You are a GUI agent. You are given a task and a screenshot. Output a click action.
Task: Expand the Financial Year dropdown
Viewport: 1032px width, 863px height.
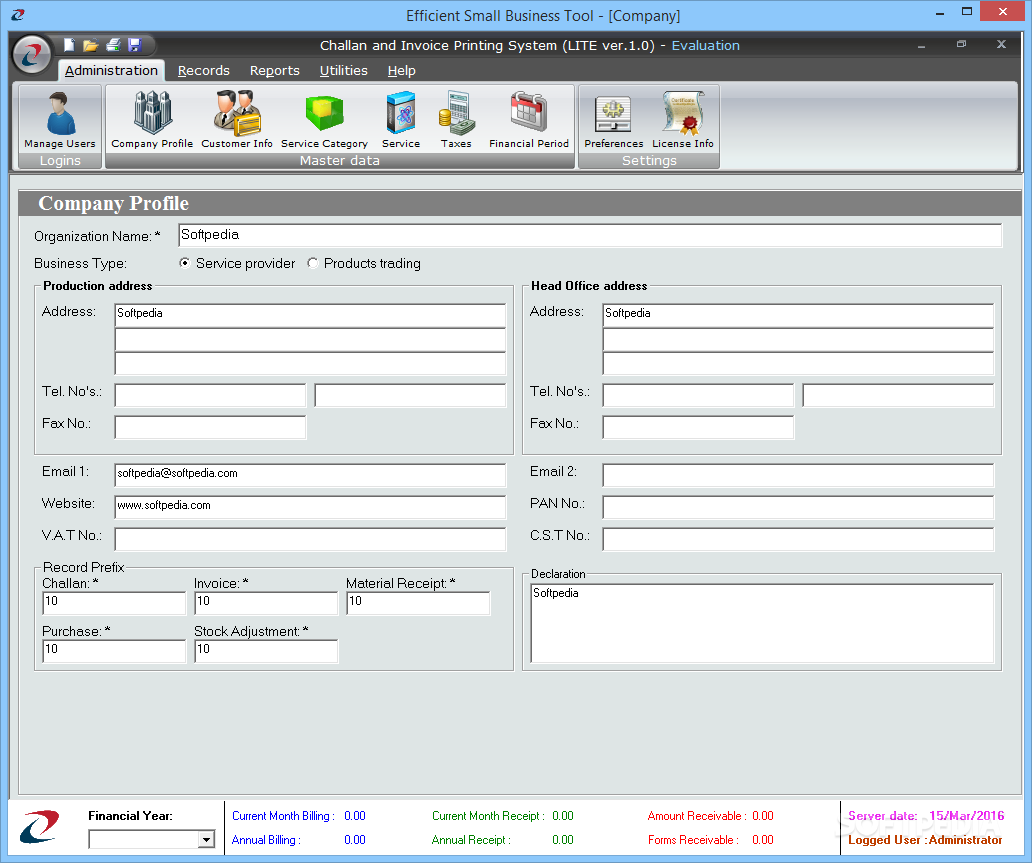coord(207,839)
